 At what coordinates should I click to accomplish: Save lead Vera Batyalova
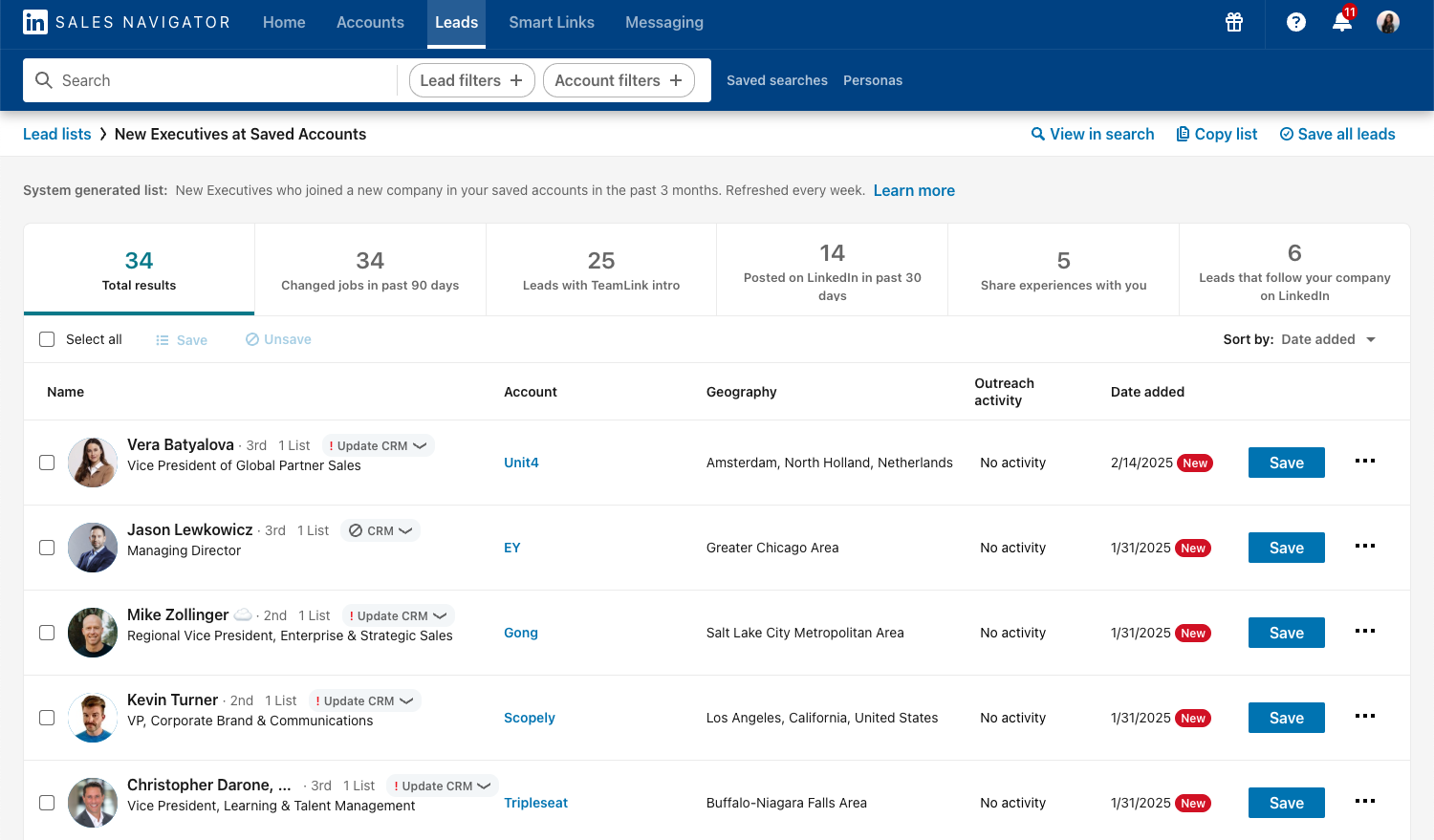(1287, 463)
